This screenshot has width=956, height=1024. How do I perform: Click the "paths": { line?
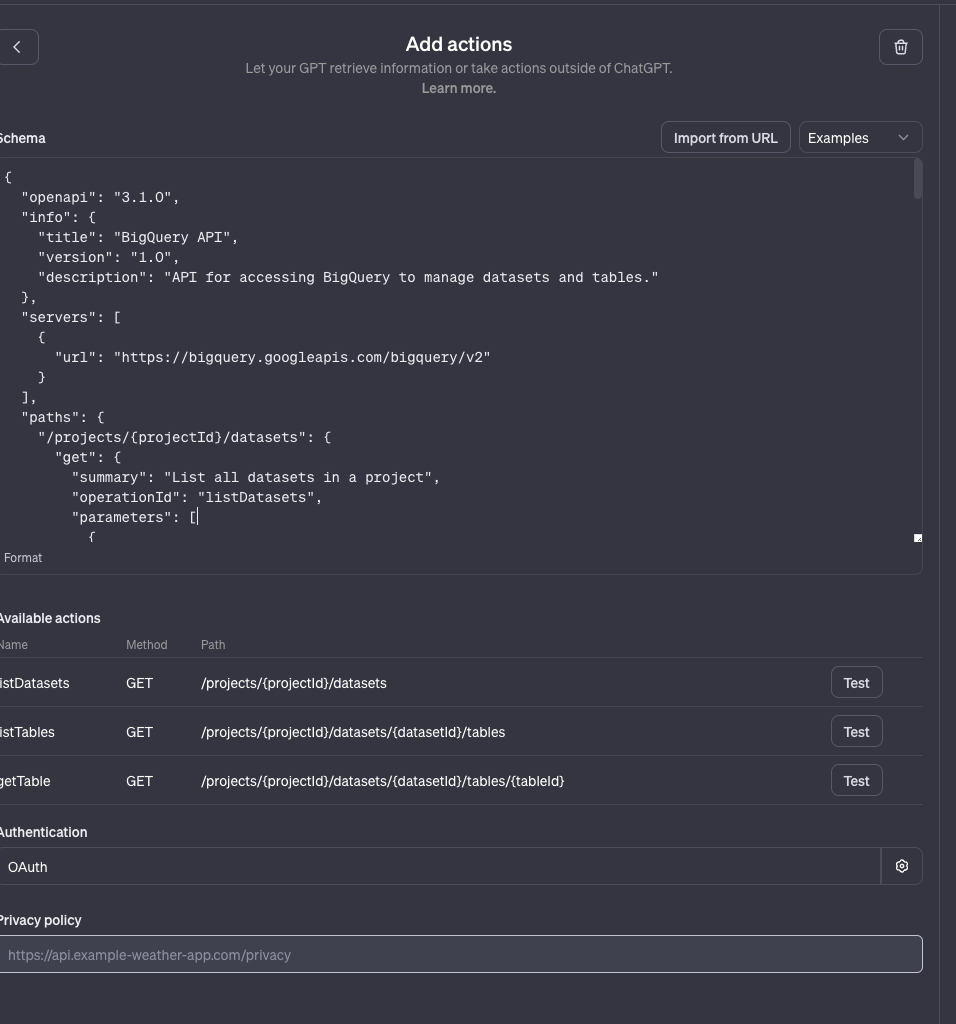[x=63, y=417]
